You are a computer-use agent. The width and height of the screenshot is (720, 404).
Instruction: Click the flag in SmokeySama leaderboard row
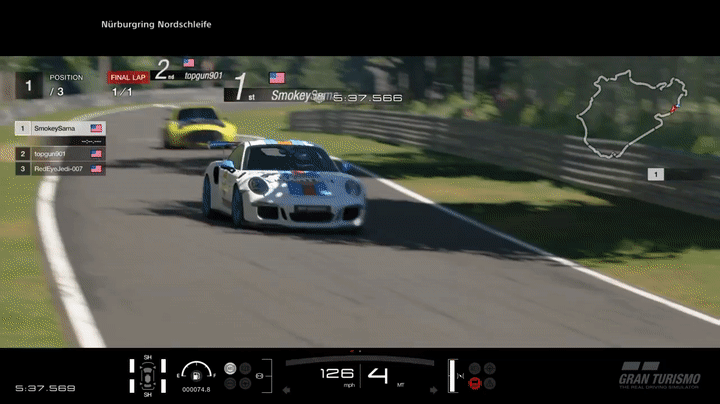tap(96, 128)
